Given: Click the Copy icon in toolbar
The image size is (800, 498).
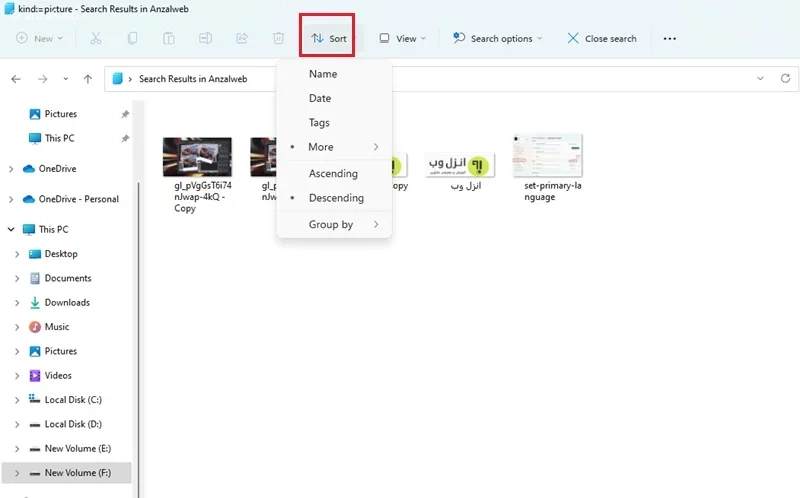Looking at the screenshot, I should [132, 38].
